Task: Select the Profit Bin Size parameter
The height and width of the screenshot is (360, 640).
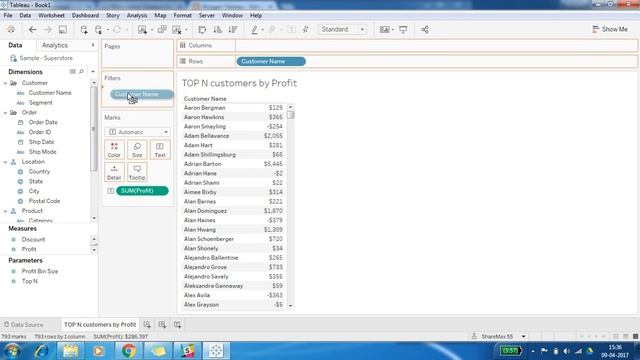Action: click(x=40, y=271)
